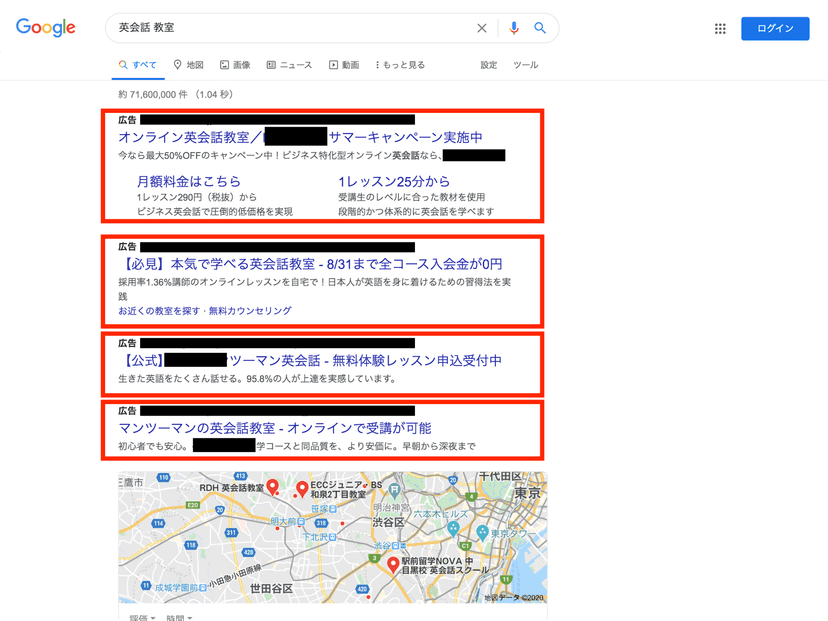Click the RDH 英会話教室 map pin

[272, 487]
